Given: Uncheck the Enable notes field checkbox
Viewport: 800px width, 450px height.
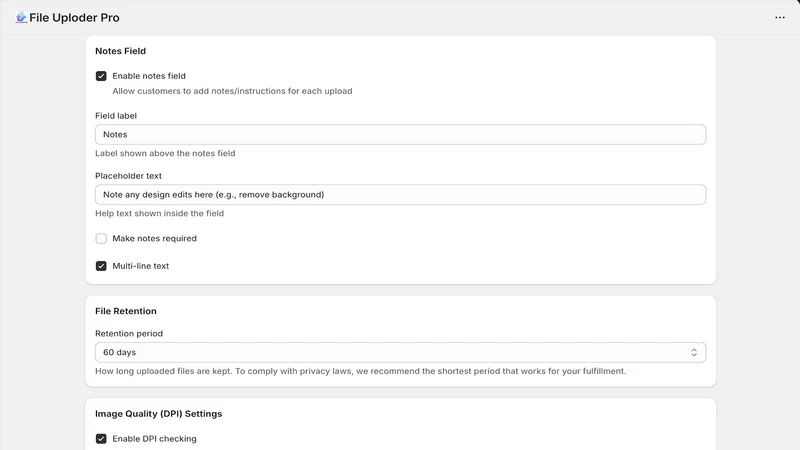Looking at the screenshot, I should click(101, 76).
